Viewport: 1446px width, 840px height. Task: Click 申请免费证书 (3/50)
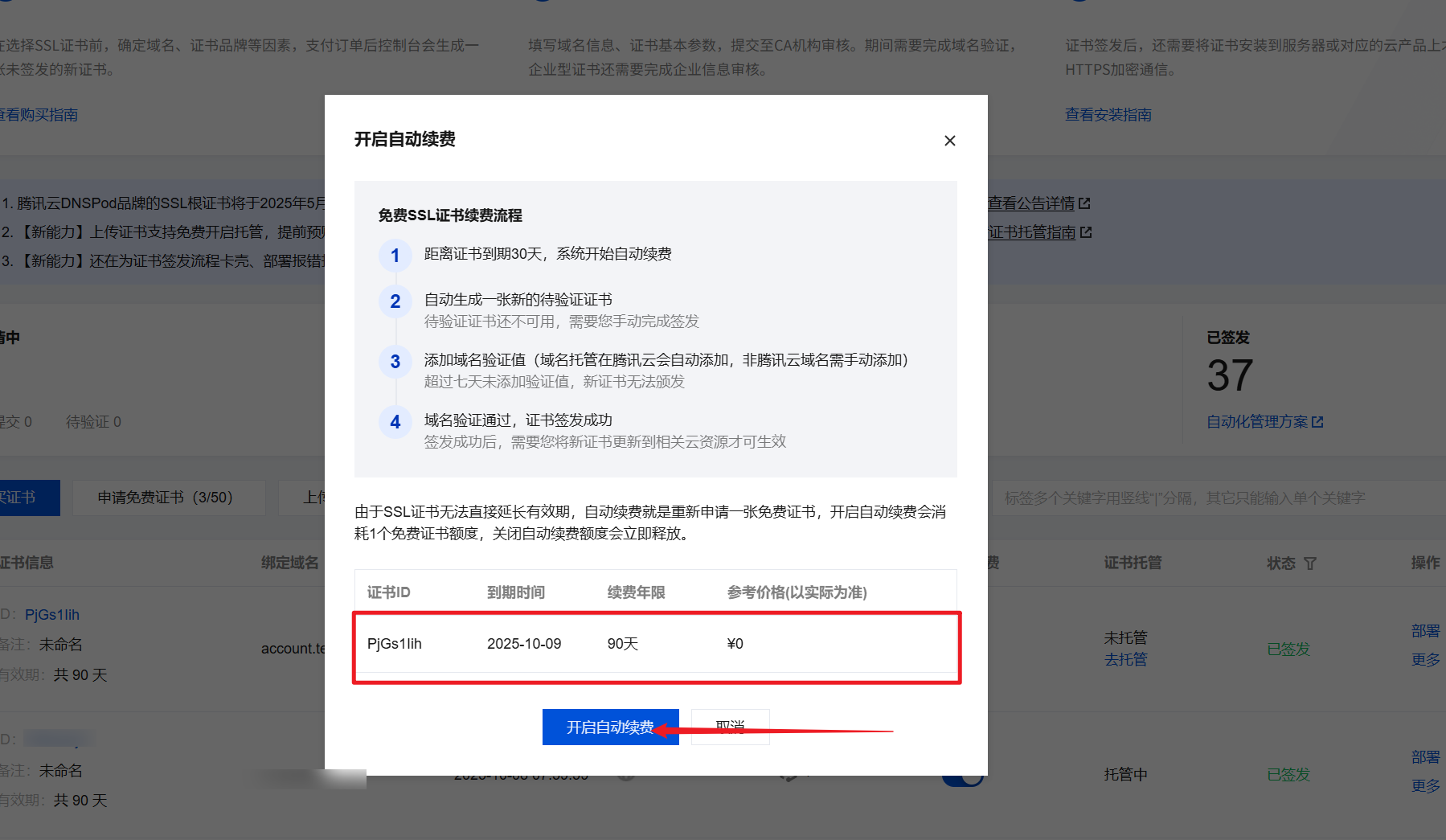(168, 497)
